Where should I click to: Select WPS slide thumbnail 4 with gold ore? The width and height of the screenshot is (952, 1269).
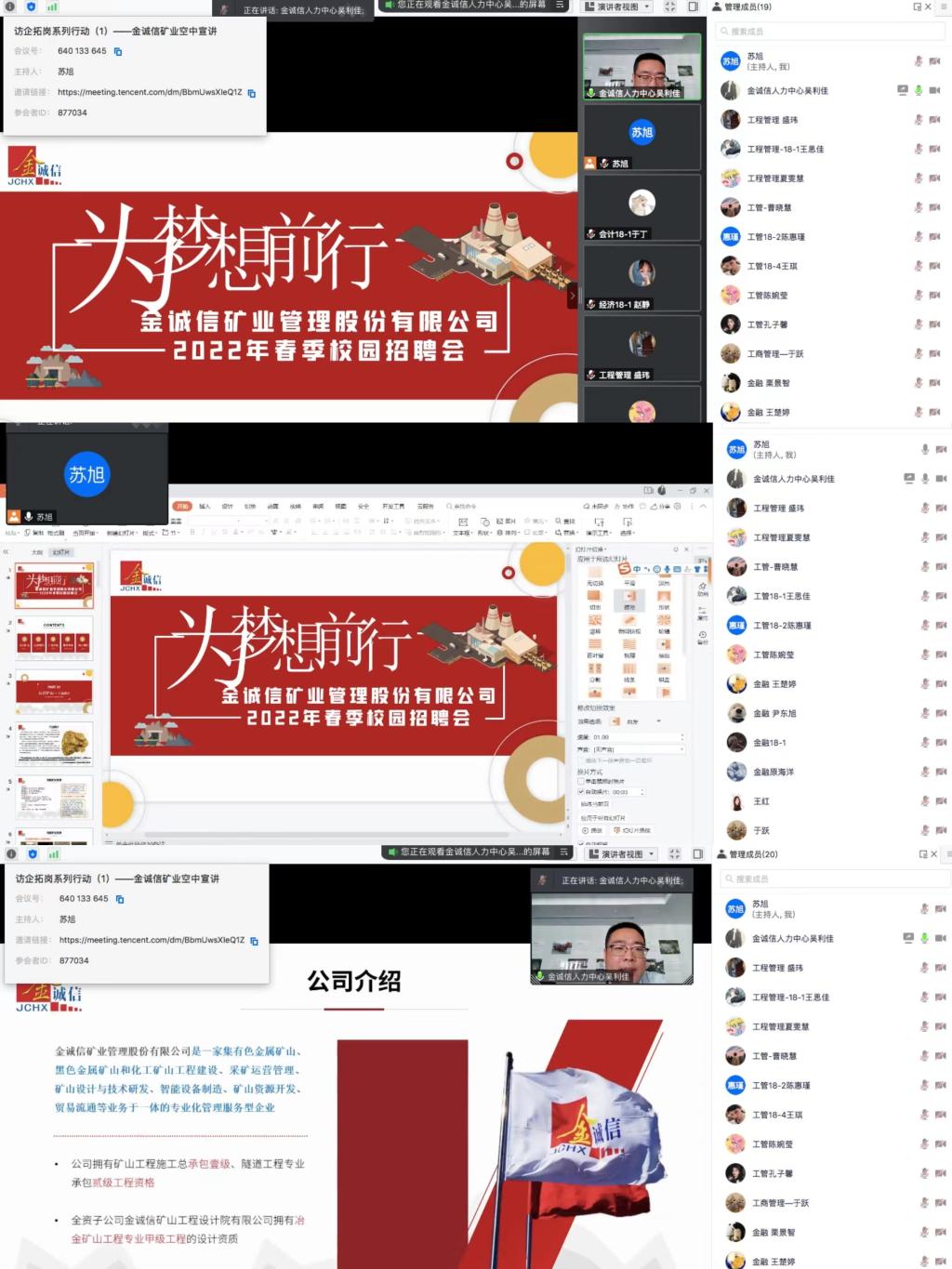[x=54, y=744]
